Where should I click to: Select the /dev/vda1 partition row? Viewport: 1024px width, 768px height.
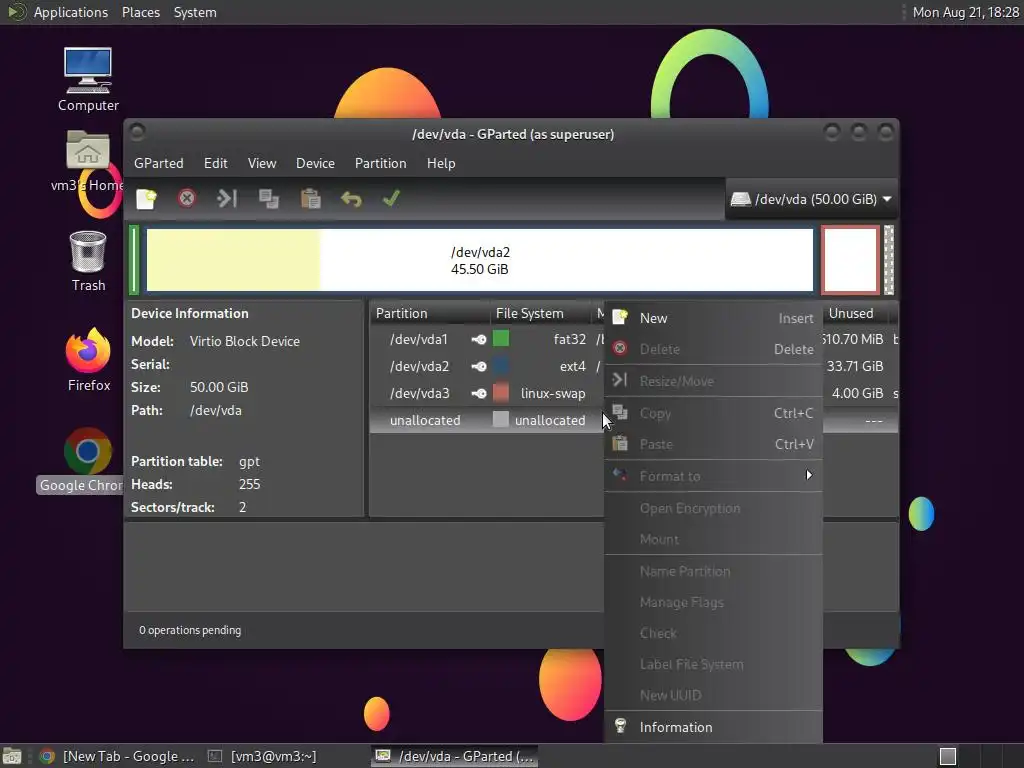[487, 339]
